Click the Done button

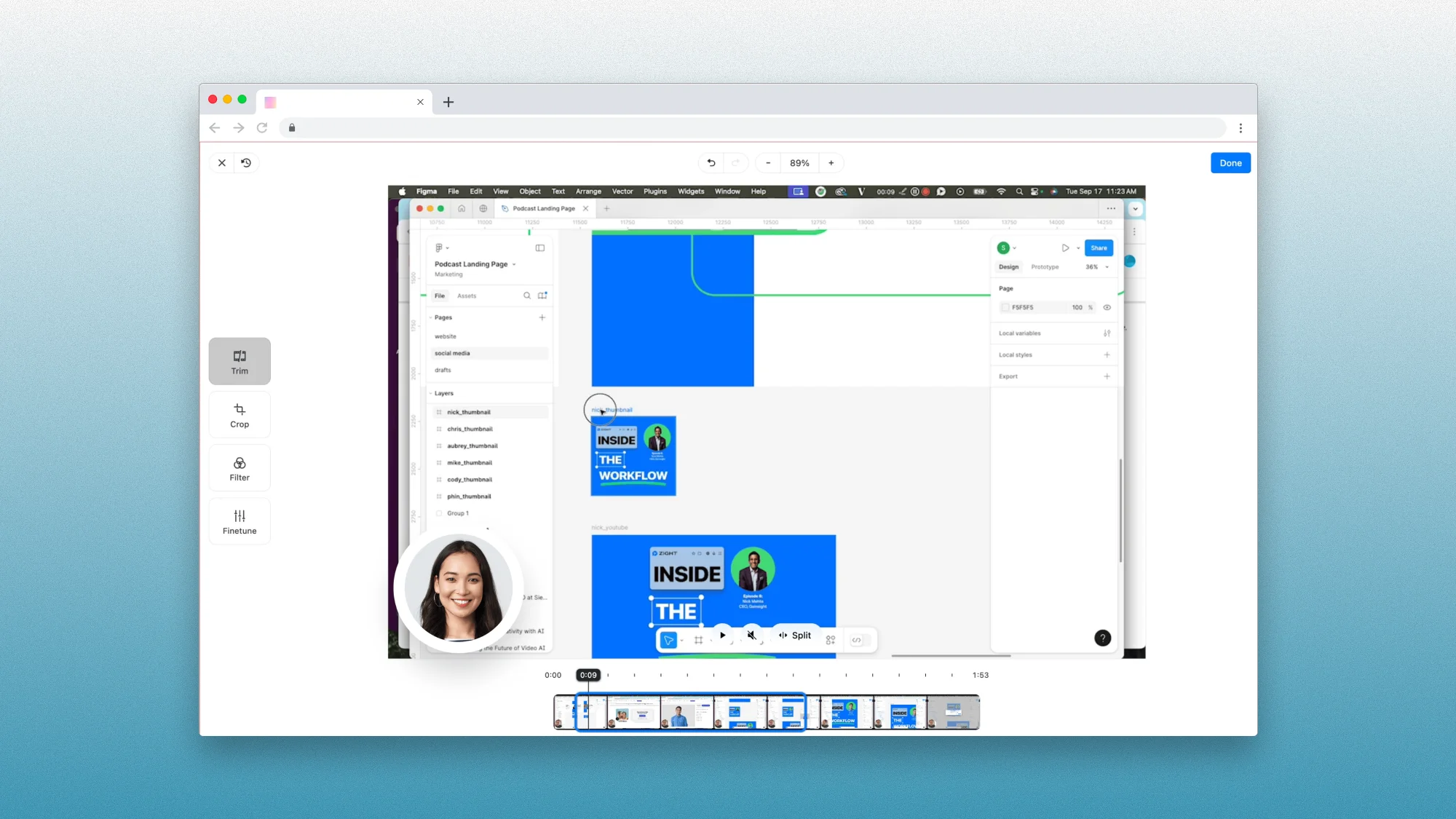1230,163
